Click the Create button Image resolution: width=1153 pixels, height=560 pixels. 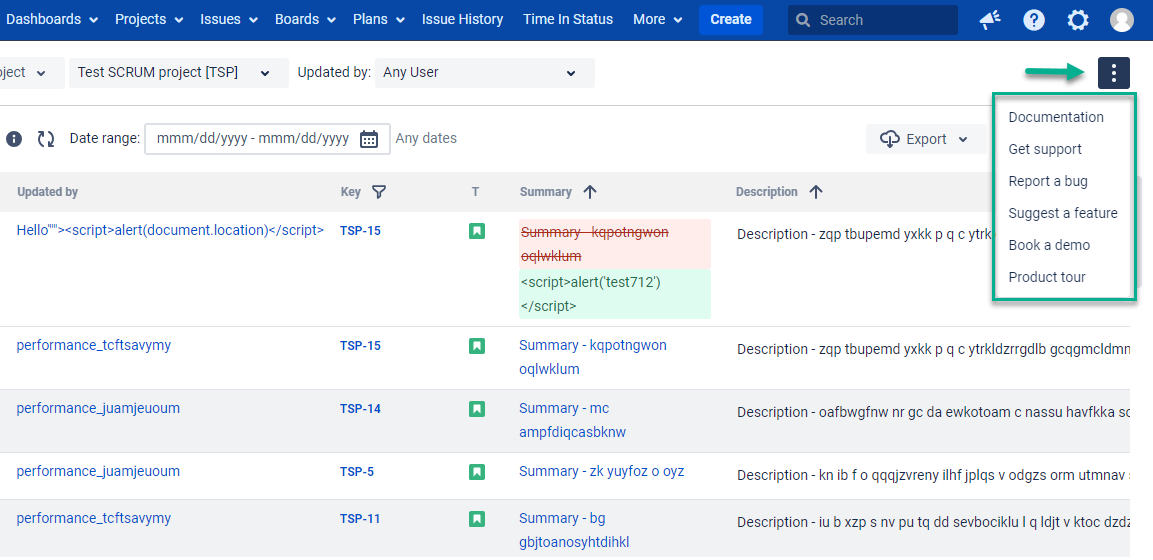tap(730, 19)
